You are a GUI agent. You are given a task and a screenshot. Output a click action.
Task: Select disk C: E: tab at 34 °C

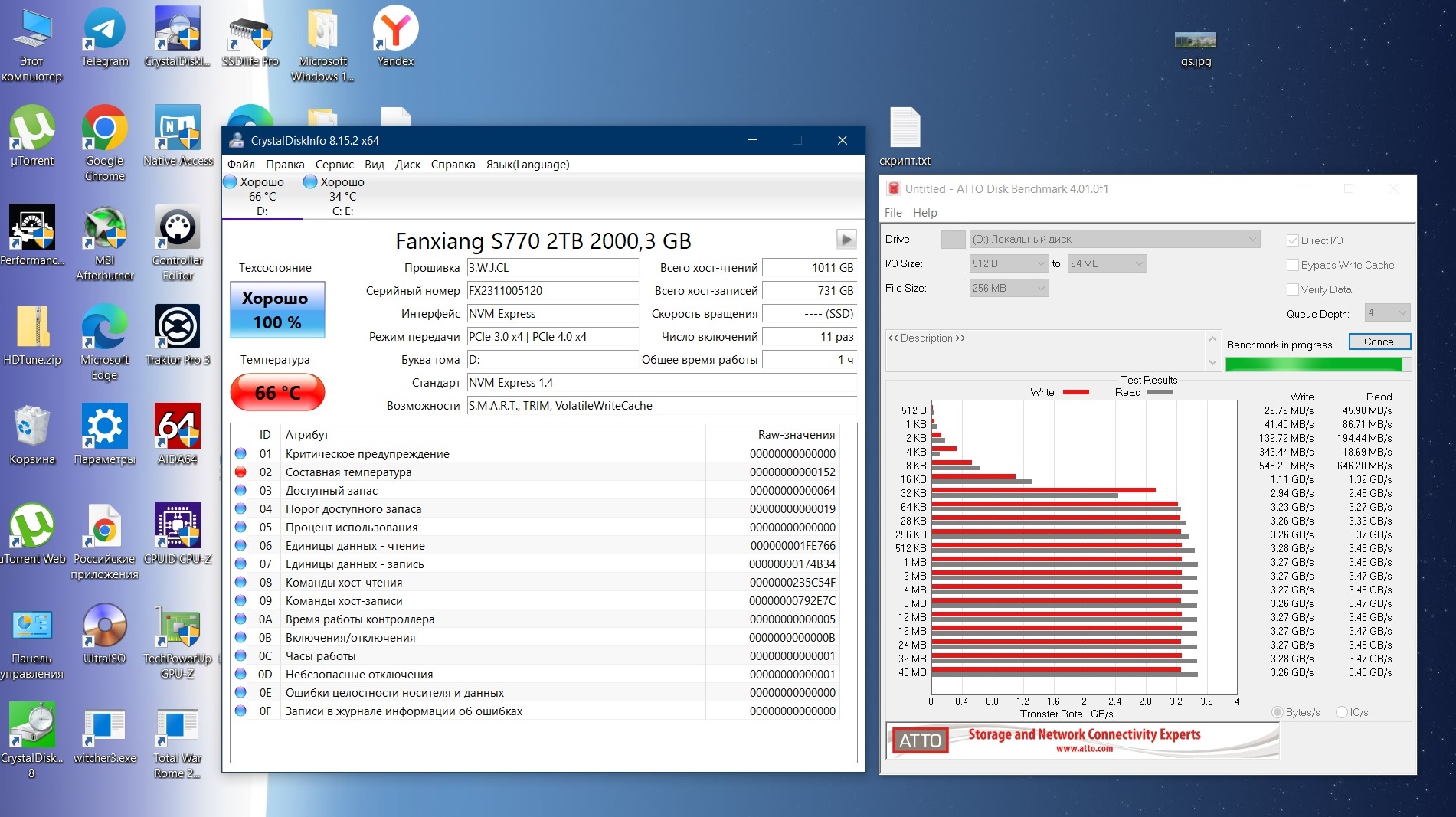coord(342,197)
